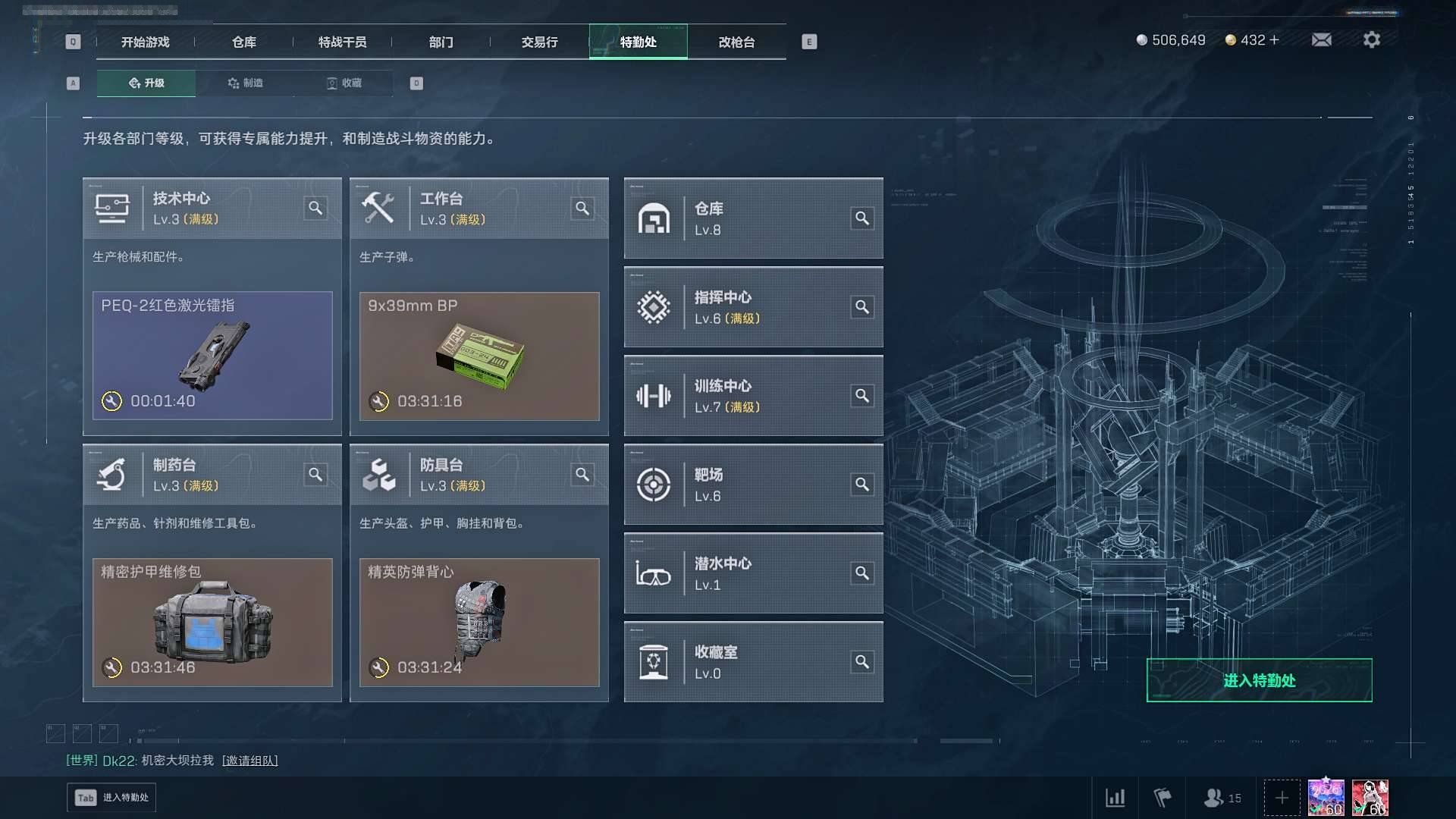1456x819 pixels.
Task: Click the 进入特勤处 green button
Action: coord(1259,680)
